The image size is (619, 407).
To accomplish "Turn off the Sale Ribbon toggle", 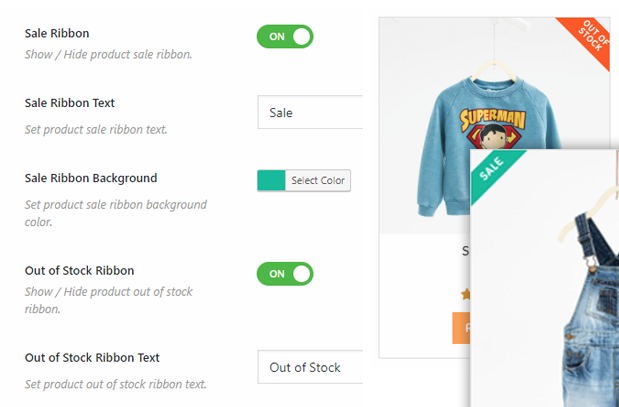I will pos(285,36).
